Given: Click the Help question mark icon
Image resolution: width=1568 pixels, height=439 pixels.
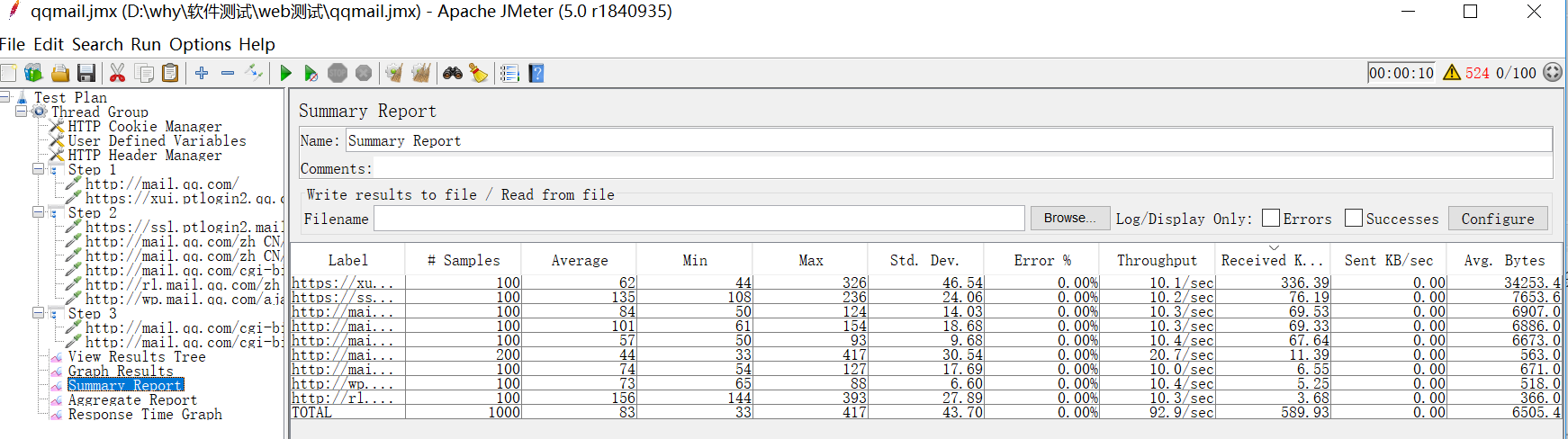Looking at the screenshot, I should (x=536, y=73).
